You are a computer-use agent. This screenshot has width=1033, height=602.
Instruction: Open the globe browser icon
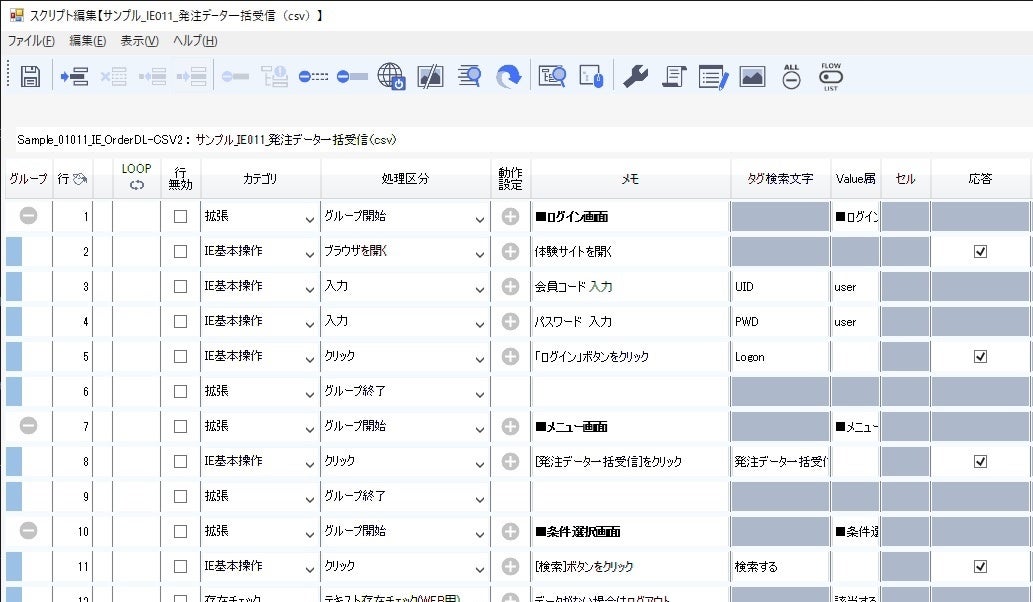pos(391,76)
